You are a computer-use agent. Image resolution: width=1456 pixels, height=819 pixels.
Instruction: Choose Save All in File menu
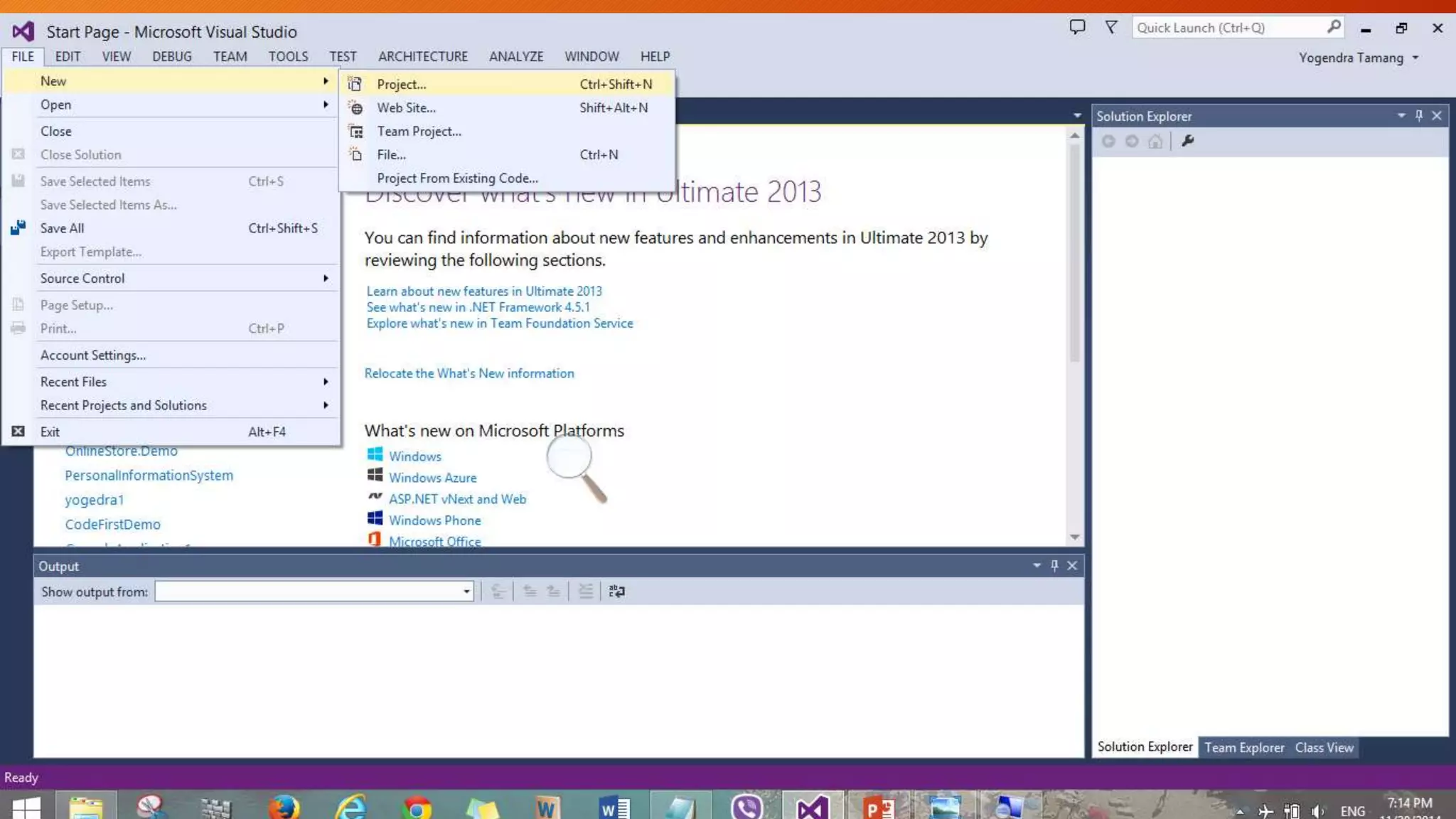coord(63,228)
